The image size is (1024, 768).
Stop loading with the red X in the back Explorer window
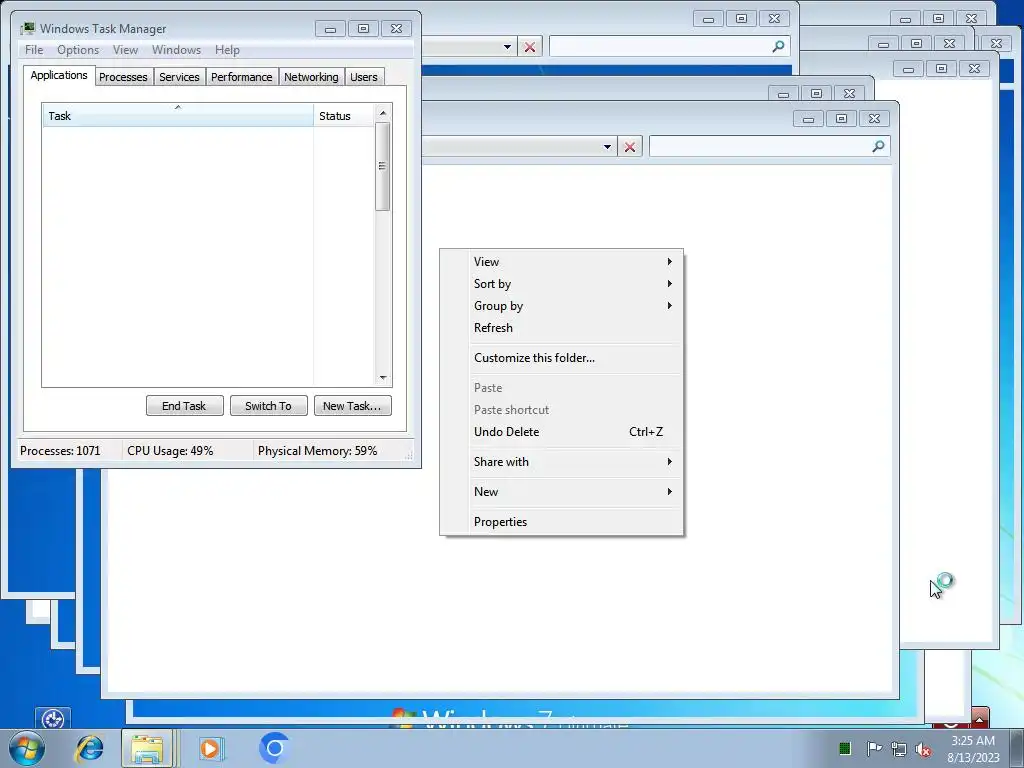(x=530, y=47)
